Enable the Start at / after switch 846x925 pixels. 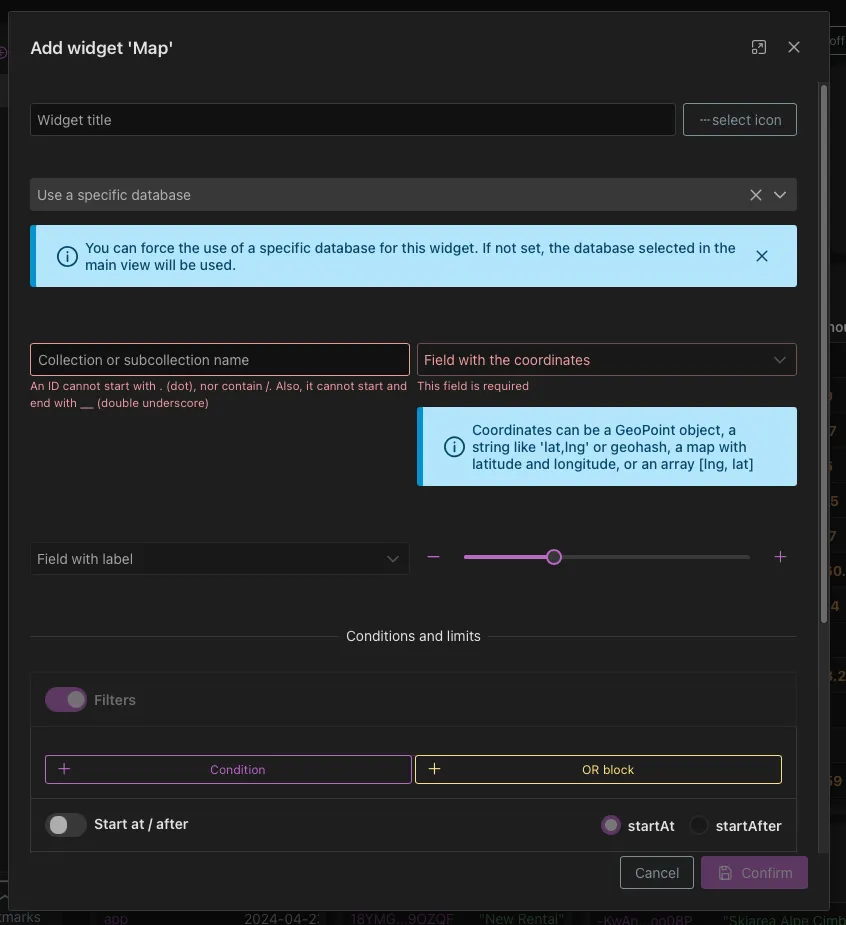(x=66, y=825)
